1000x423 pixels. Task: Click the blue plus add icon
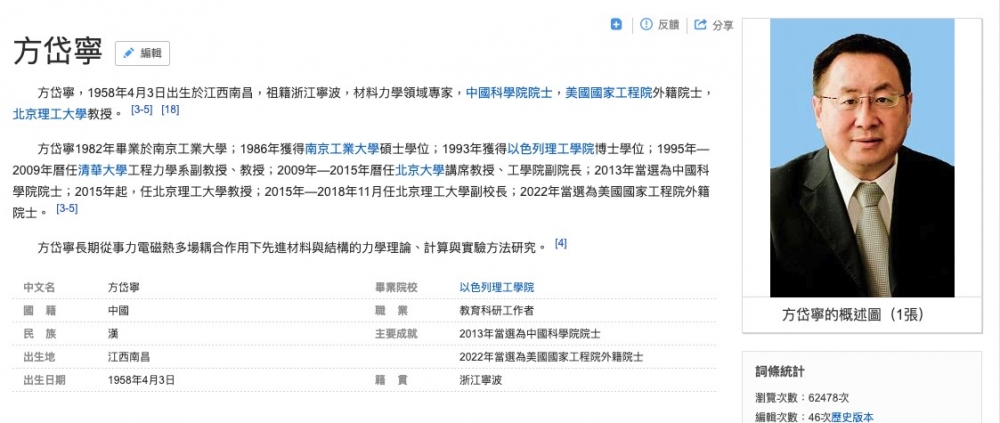[616, 24]
